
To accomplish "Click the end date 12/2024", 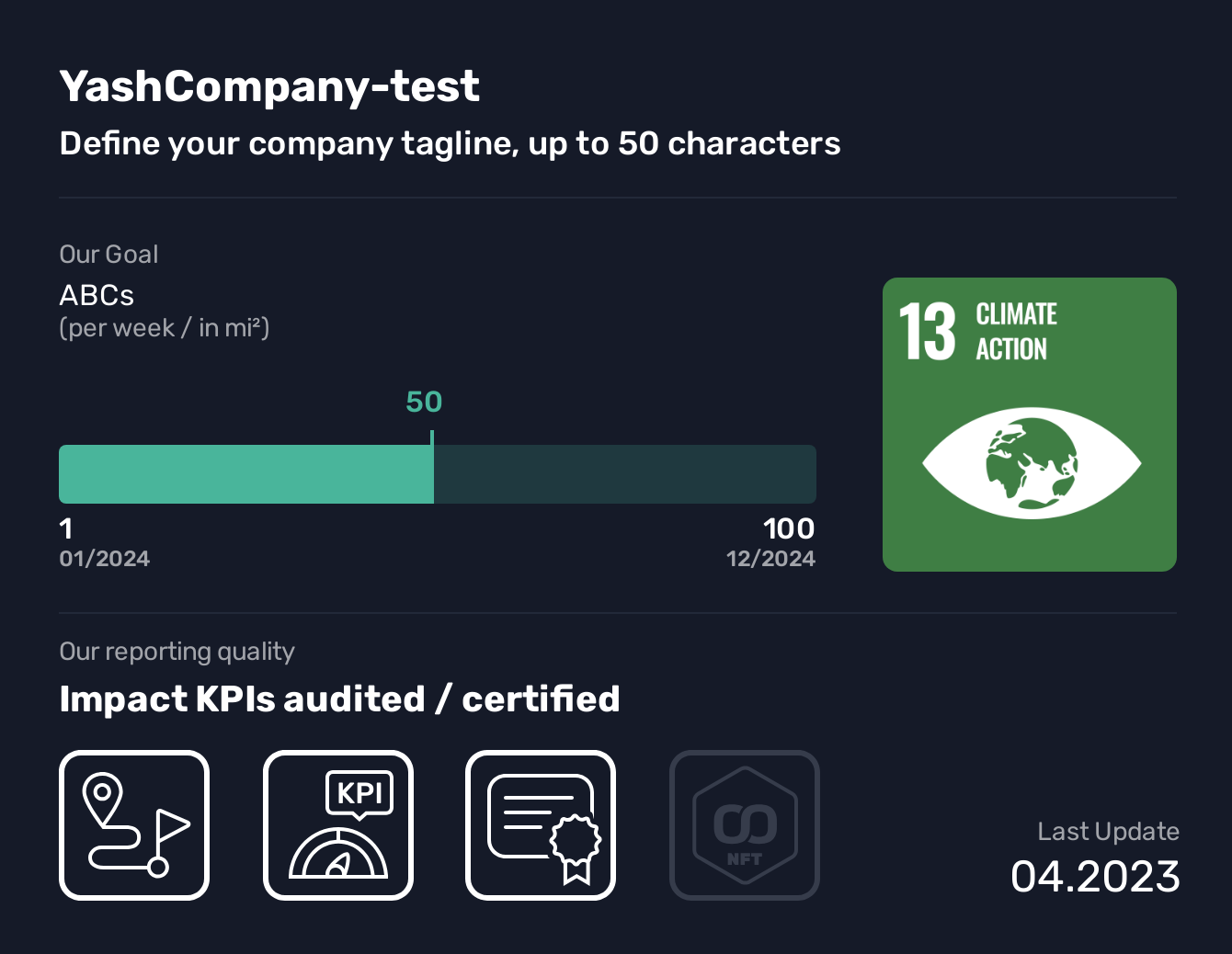I will [770, 559].
